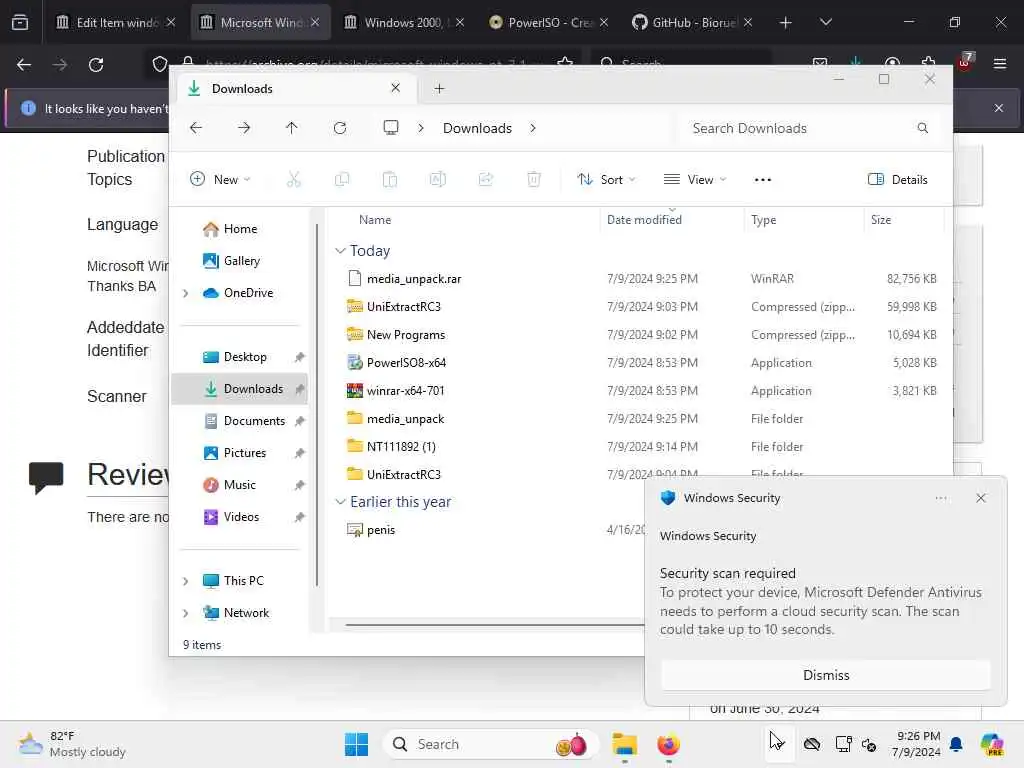Dismiss the Firefox info bar
This screenshot has height=768, width=1024.
click(x=999, y=108)
